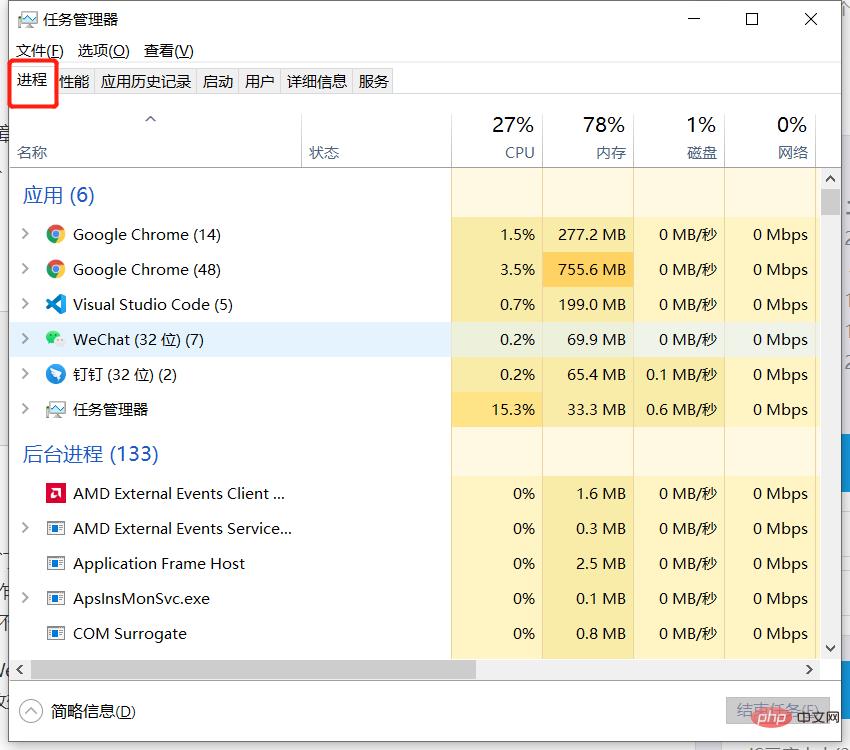Collapse to 简略信息 view
Viewport: 850px width, 750px height.
(x=78, y=711)
